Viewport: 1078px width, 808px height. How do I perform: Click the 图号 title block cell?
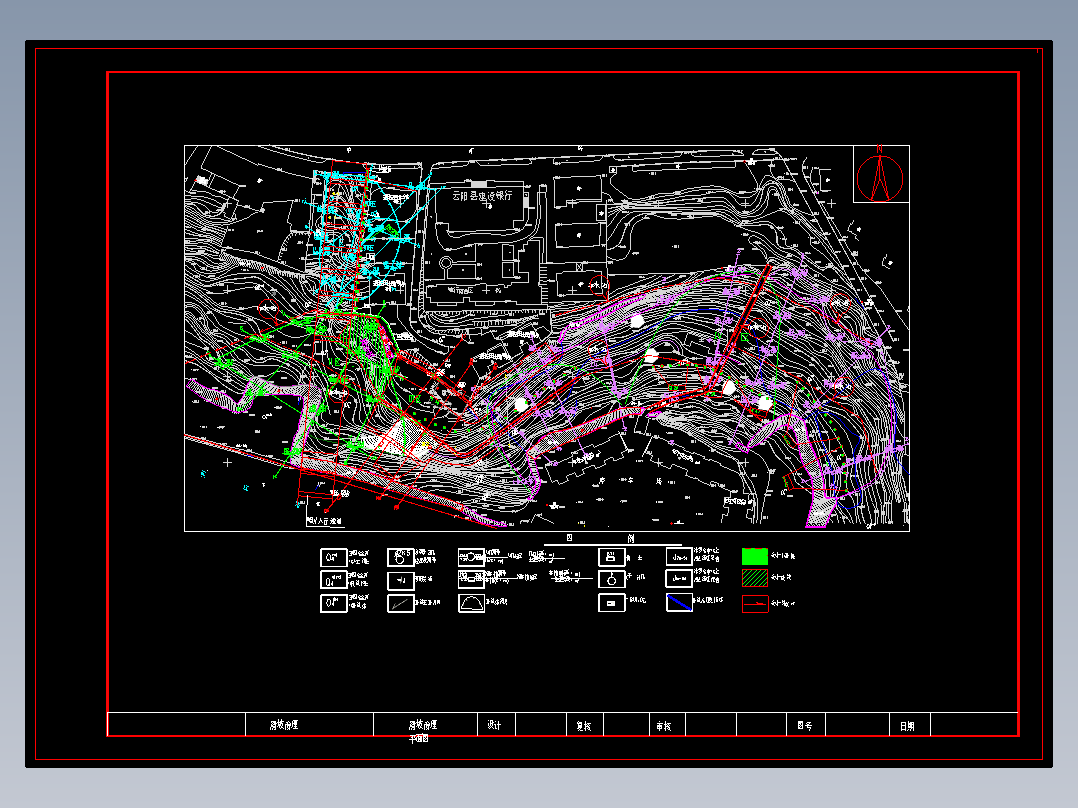coord(806,725)
